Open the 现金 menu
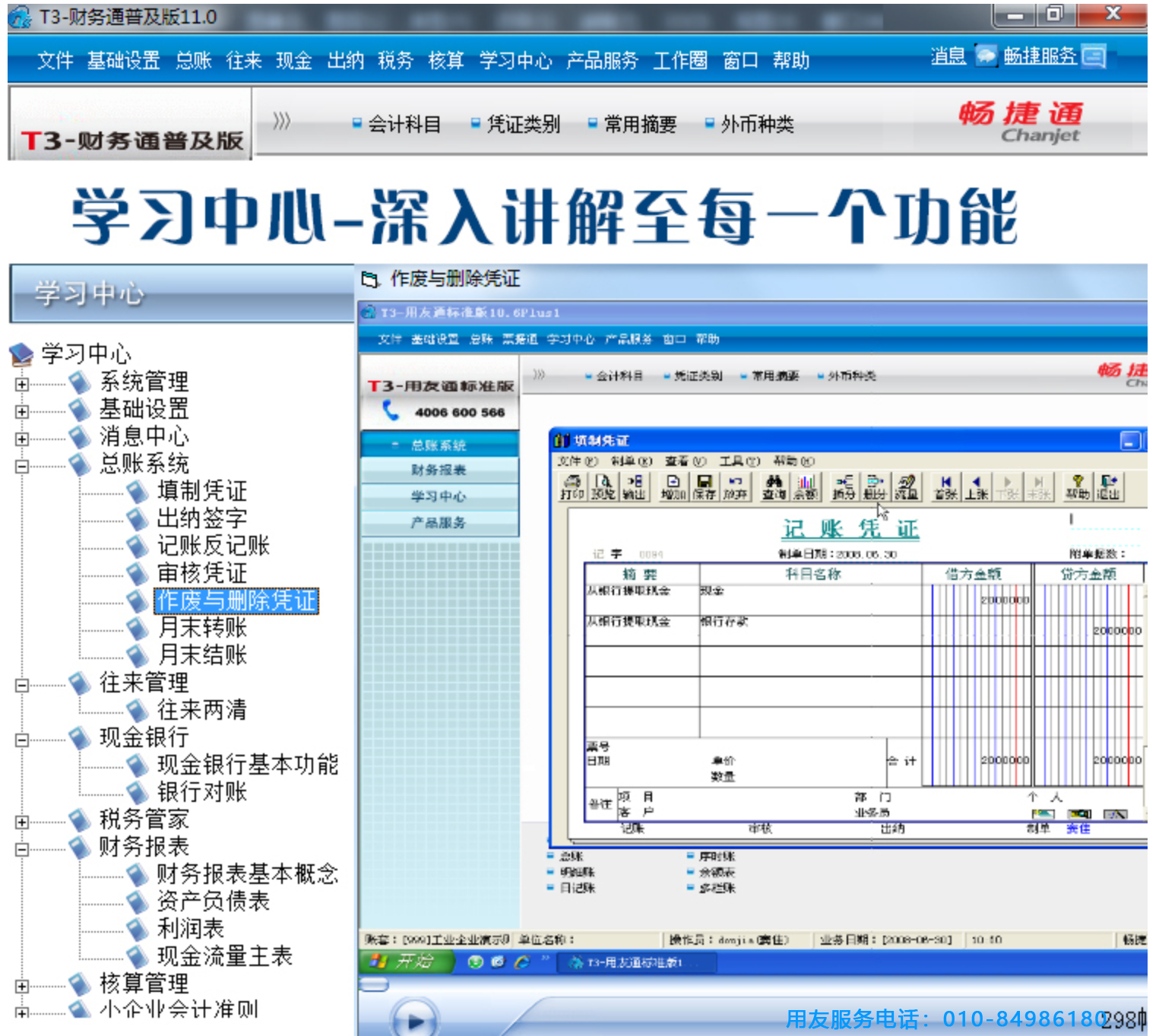Screen dimensions: 1159x1036 point(294,60)
